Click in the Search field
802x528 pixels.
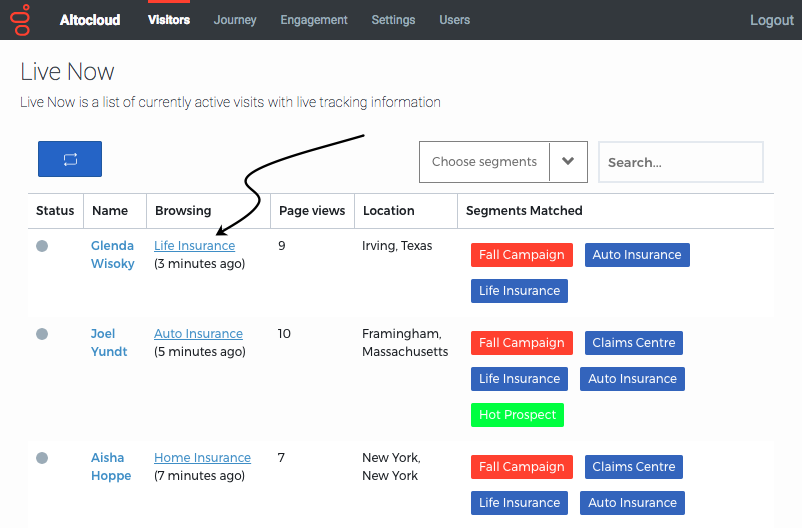pyautogui.click(x=681, y=162)
